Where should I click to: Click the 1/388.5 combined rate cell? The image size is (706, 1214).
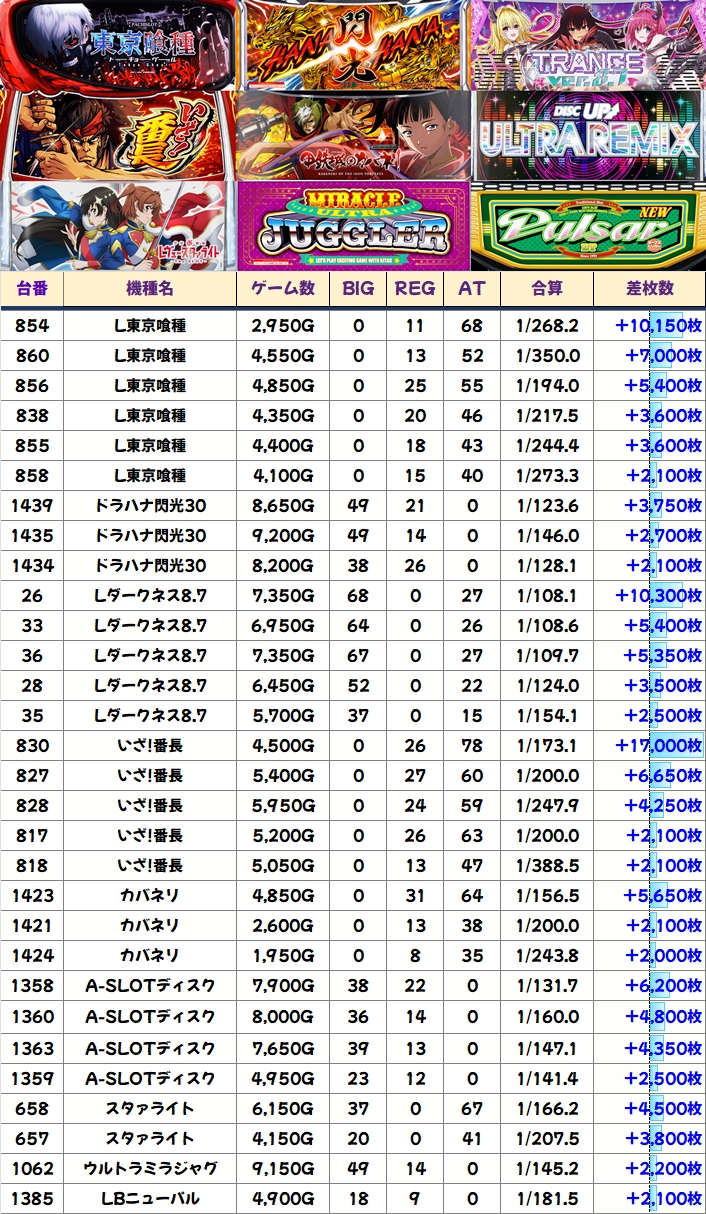pos(547,865)
